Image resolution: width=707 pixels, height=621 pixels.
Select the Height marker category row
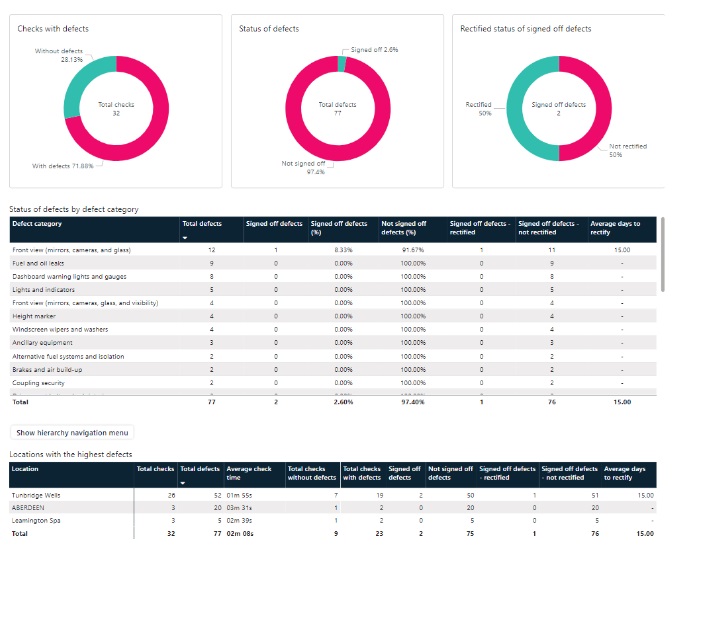click(x=333, y=316)
